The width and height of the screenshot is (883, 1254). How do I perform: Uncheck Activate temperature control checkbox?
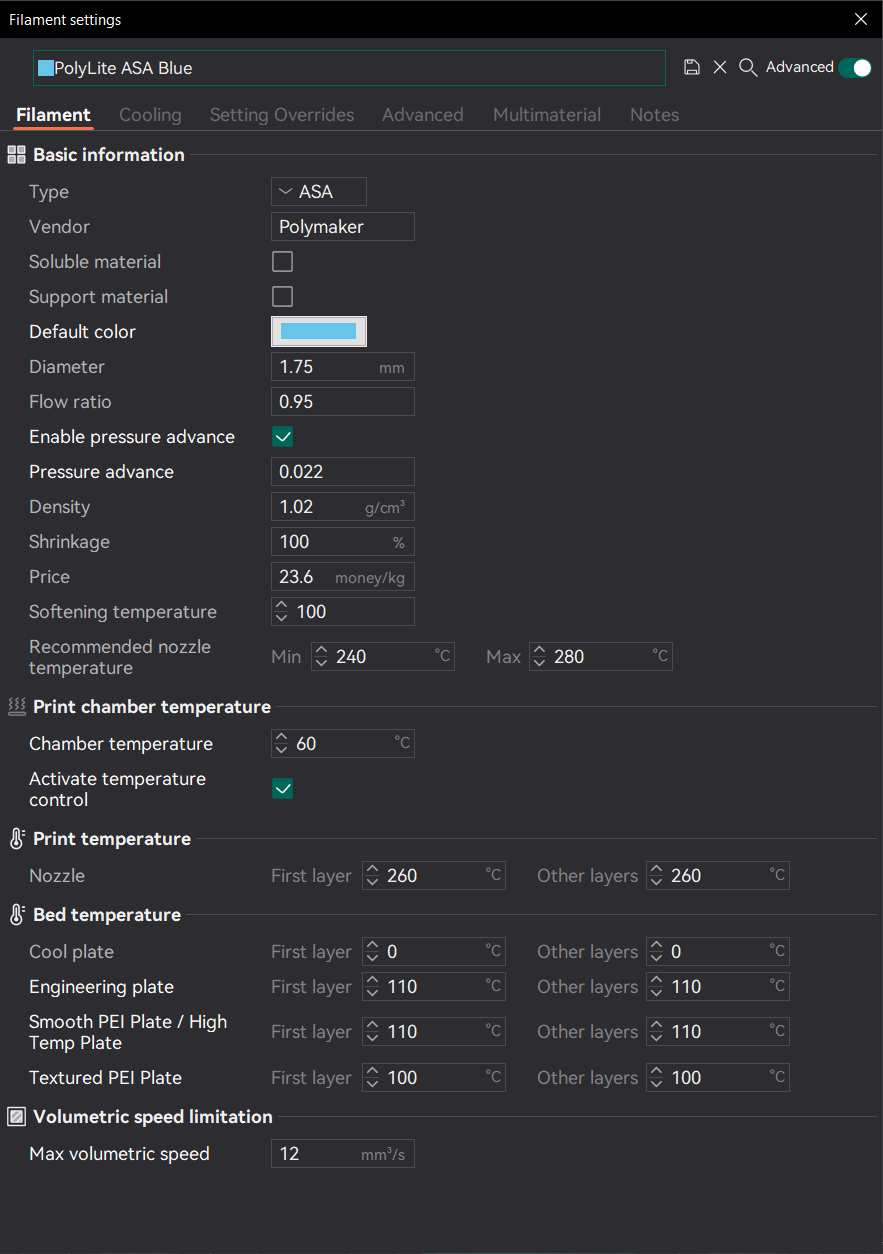click(x=283, y=789)
